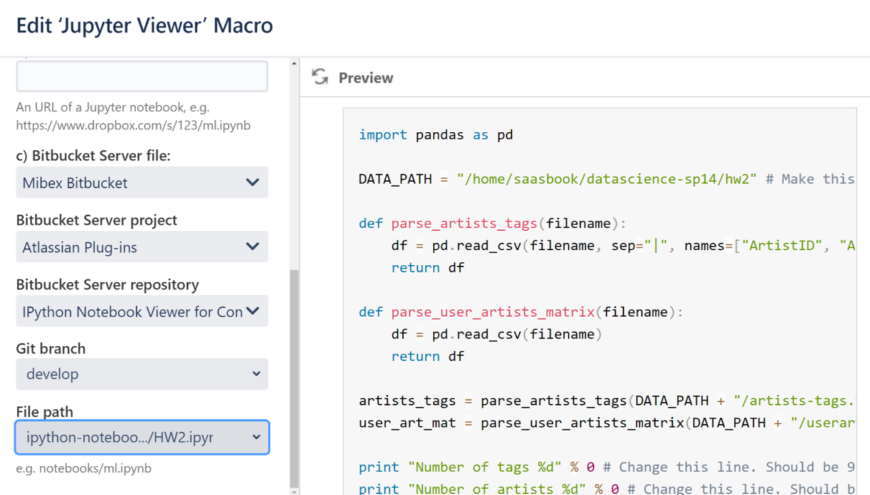The height and width of the screenshot is (495, 870).
Task: Click the Preview header label
Action: pos(365,78)
